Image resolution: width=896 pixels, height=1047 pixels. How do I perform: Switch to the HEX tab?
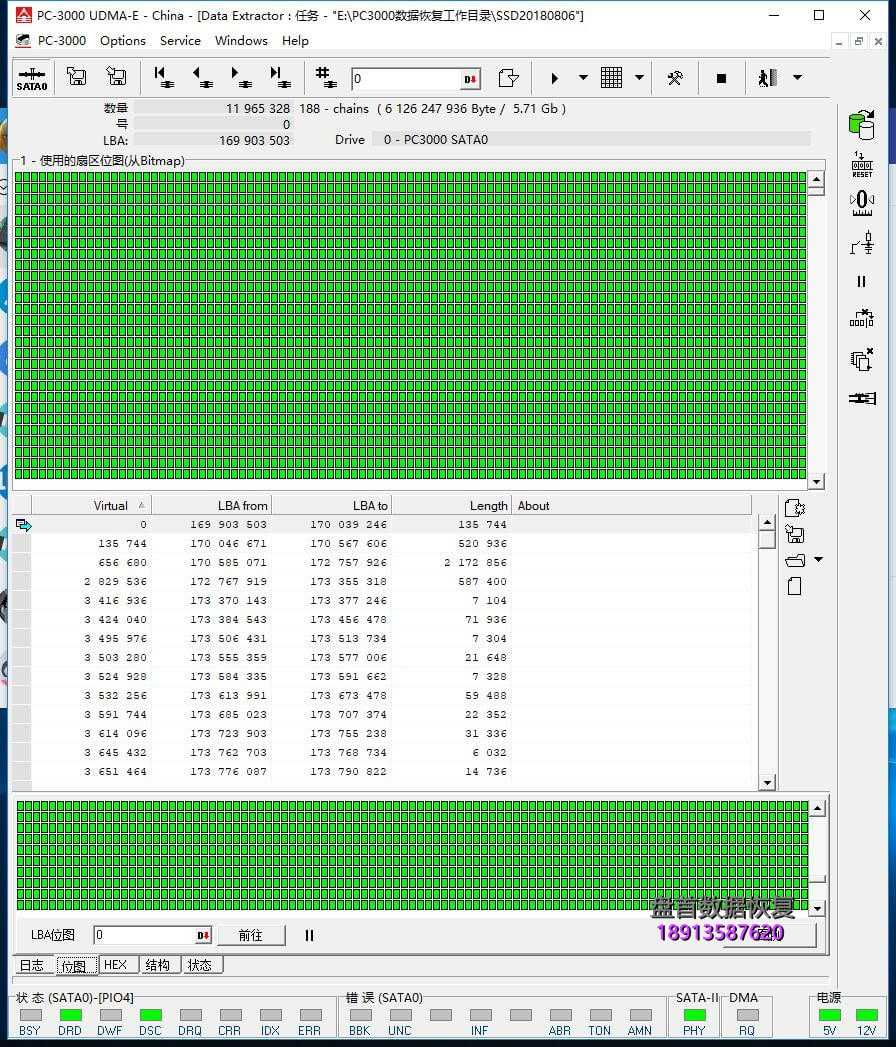click(116, 965)
